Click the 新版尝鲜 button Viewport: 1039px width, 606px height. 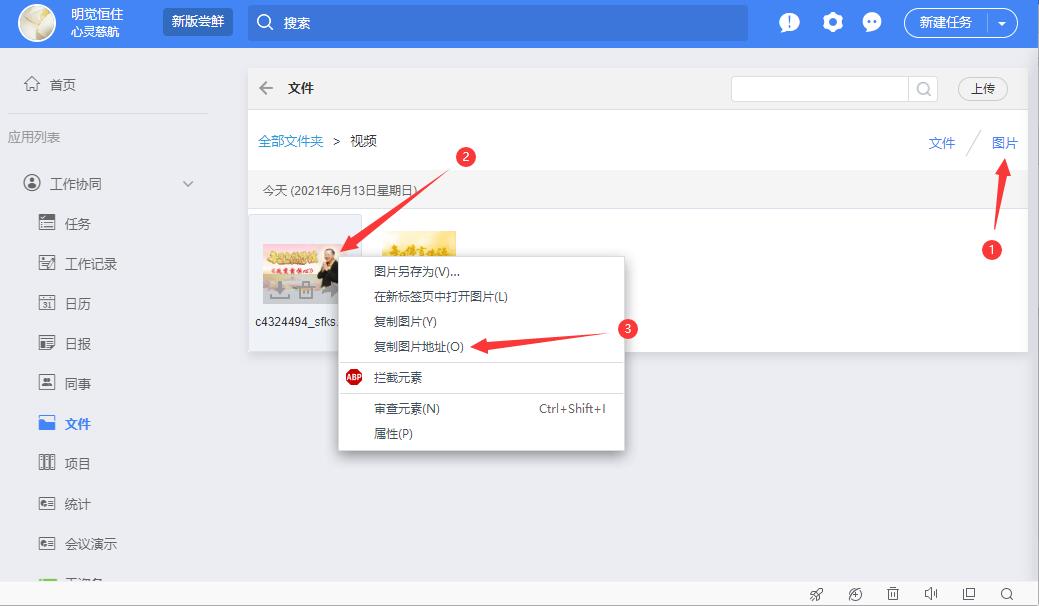point(197,22)
